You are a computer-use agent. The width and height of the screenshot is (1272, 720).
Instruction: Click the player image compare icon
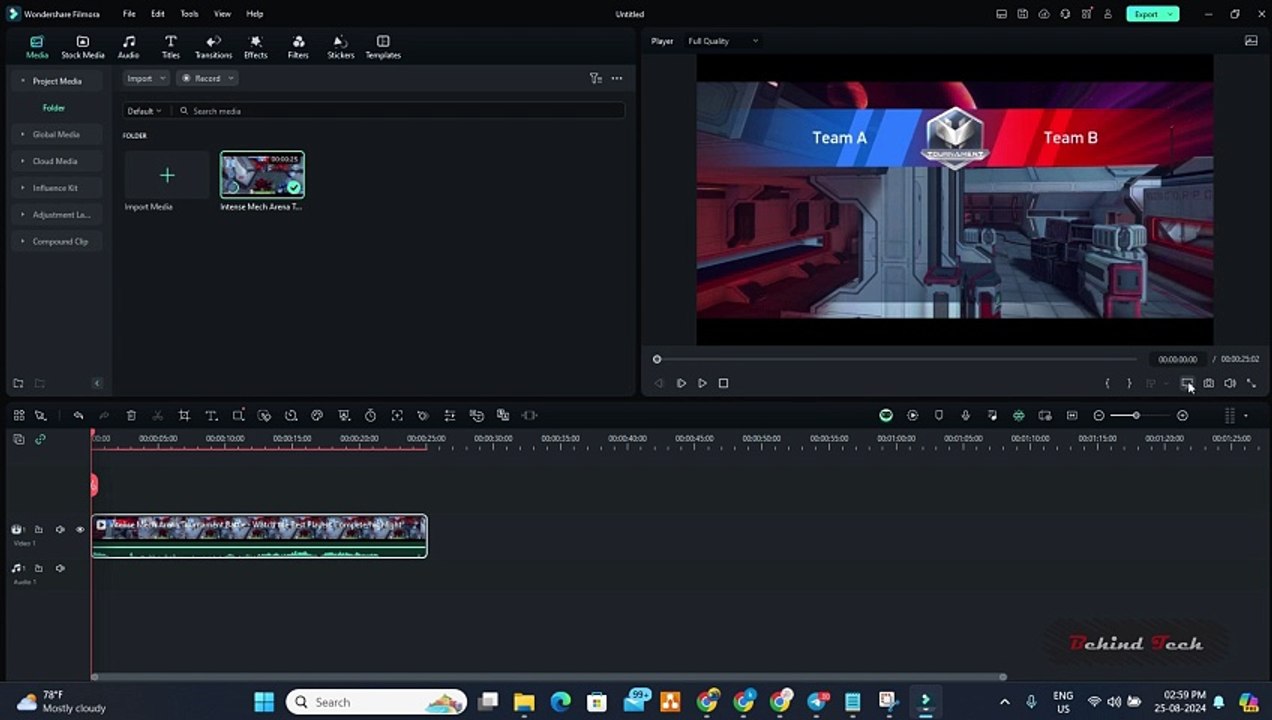pos(1251,41)
